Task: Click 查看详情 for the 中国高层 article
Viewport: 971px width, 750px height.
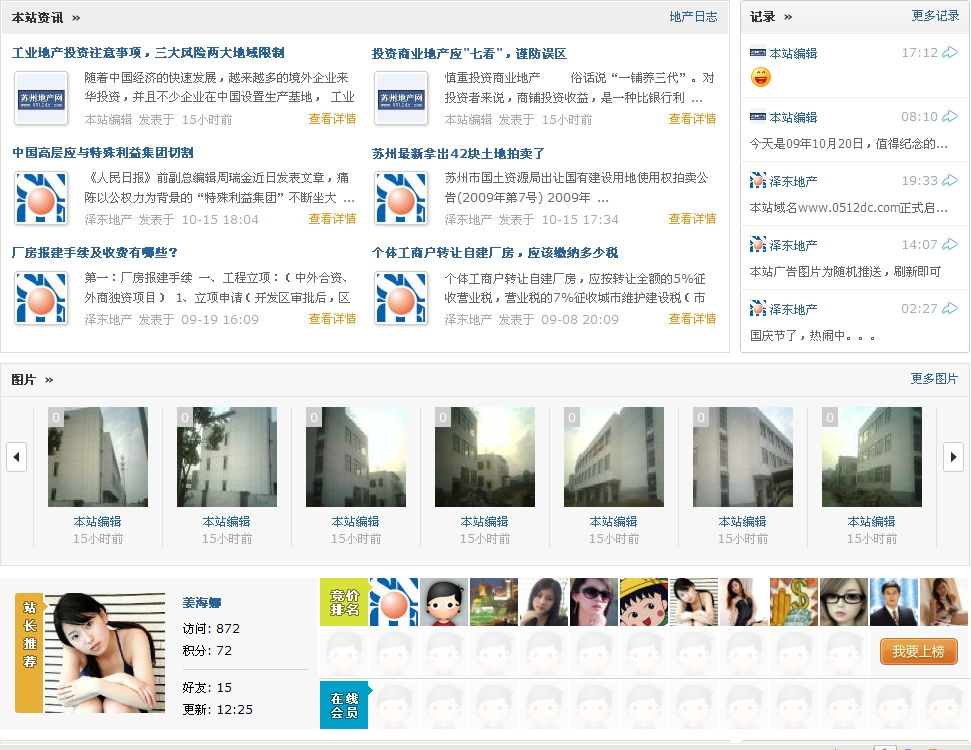Action: coord(333,219)
